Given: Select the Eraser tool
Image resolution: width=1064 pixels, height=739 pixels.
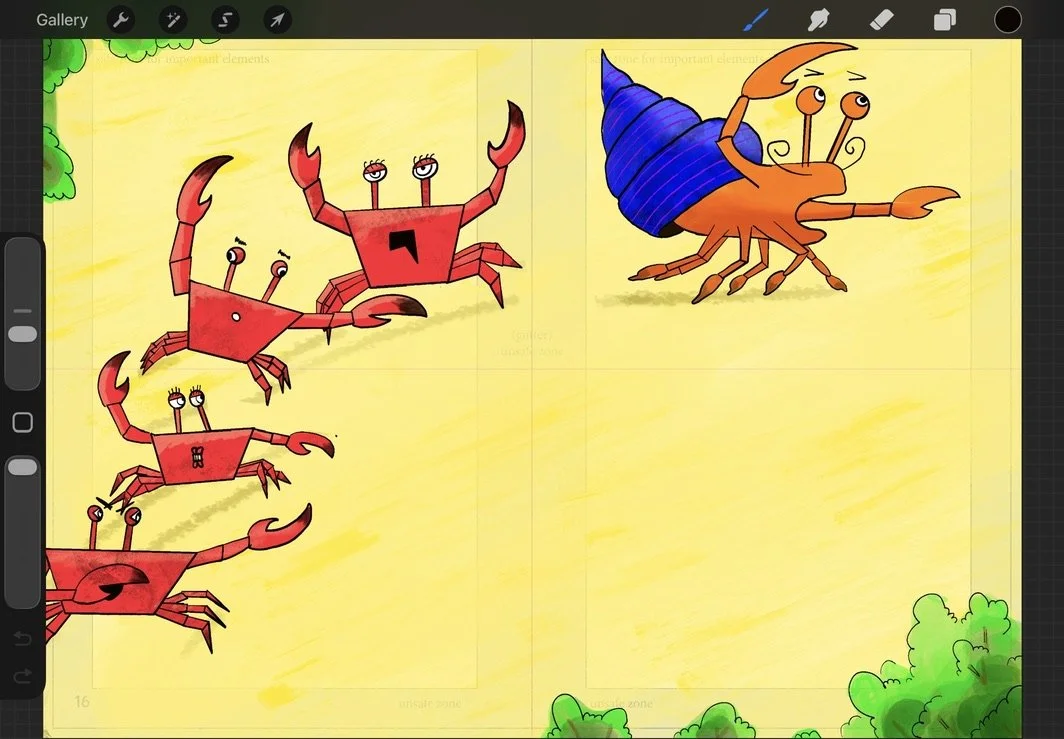Looking at the screenshot, I should pos(881,20).
